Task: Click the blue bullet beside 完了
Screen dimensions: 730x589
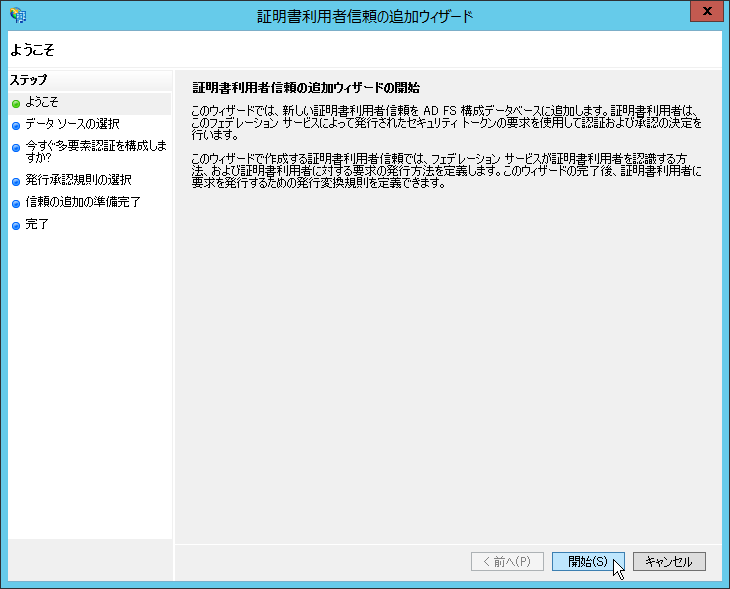Action: 16,226
